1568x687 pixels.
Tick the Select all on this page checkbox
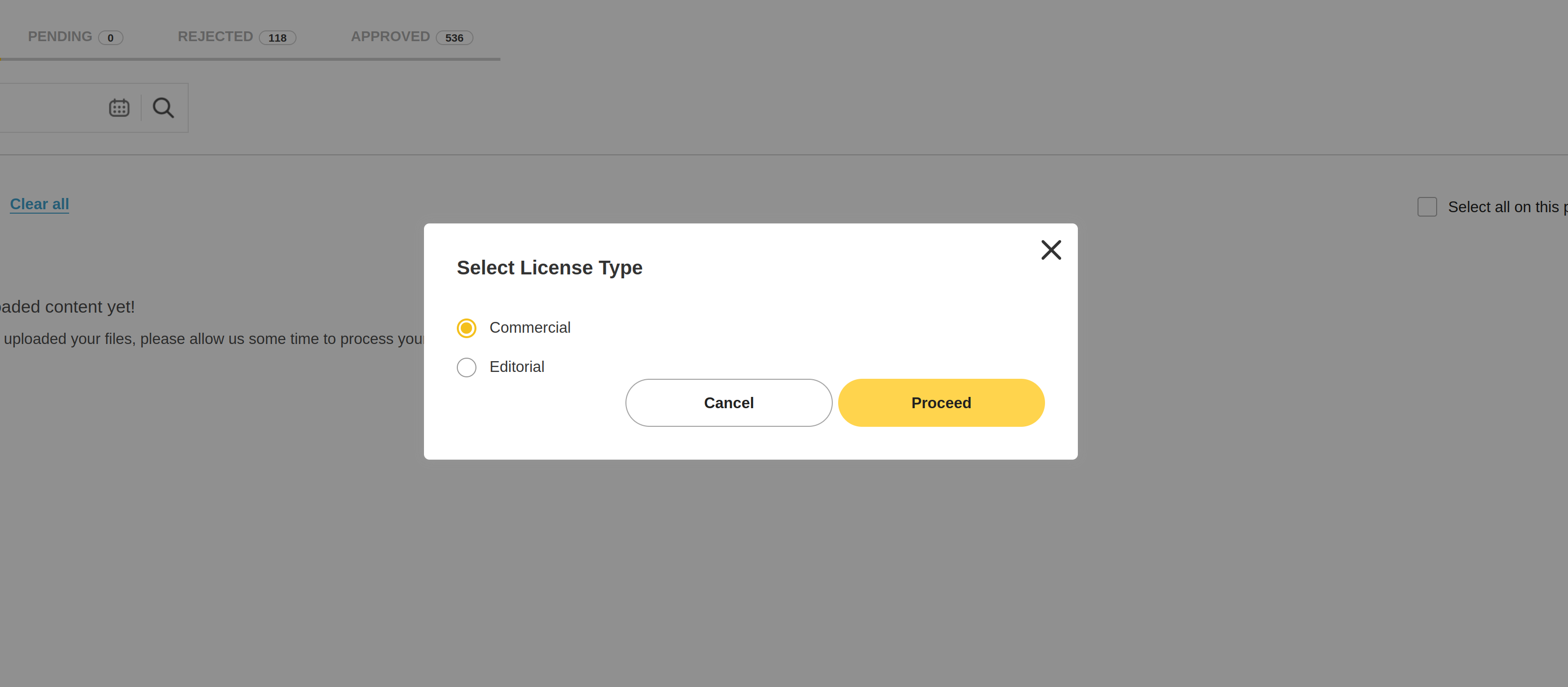1427,207
